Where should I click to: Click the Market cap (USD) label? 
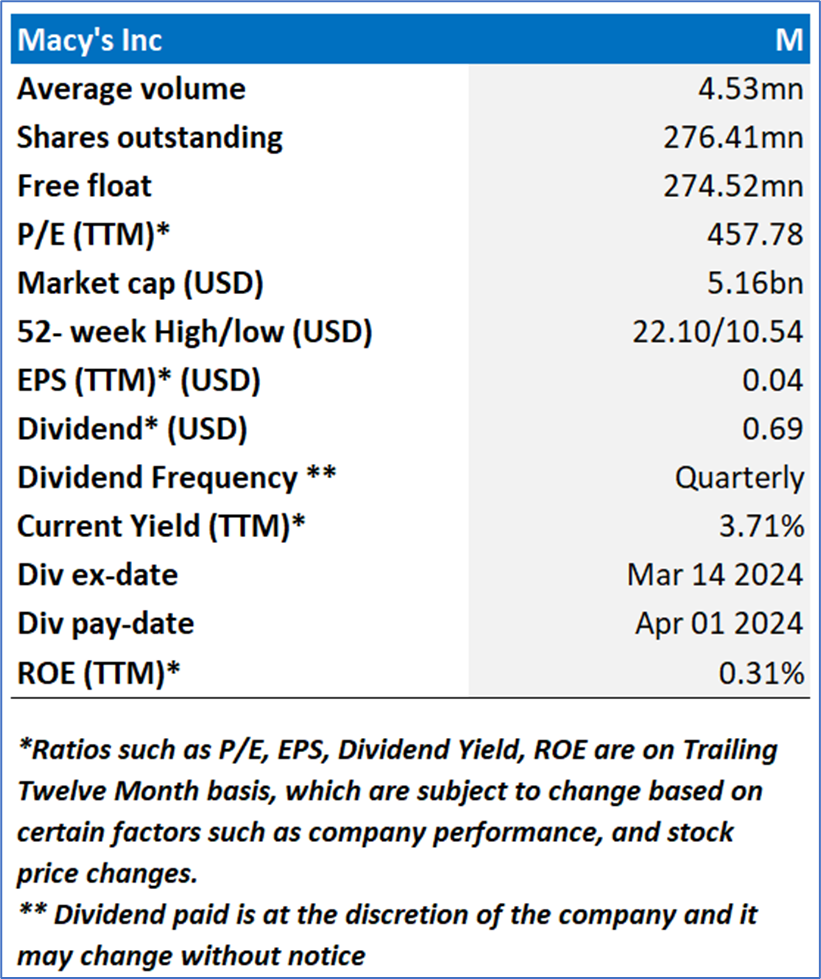[140, 283]
